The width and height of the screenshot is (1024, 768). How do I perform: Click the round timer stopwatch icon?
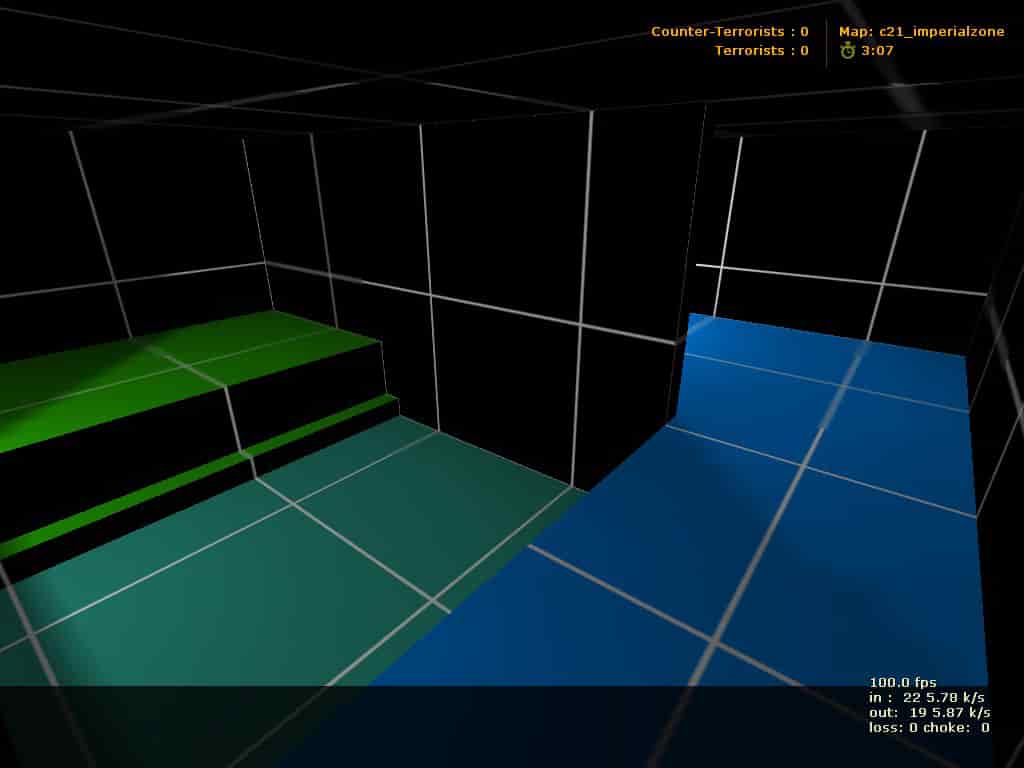click(x=847, y=50)
